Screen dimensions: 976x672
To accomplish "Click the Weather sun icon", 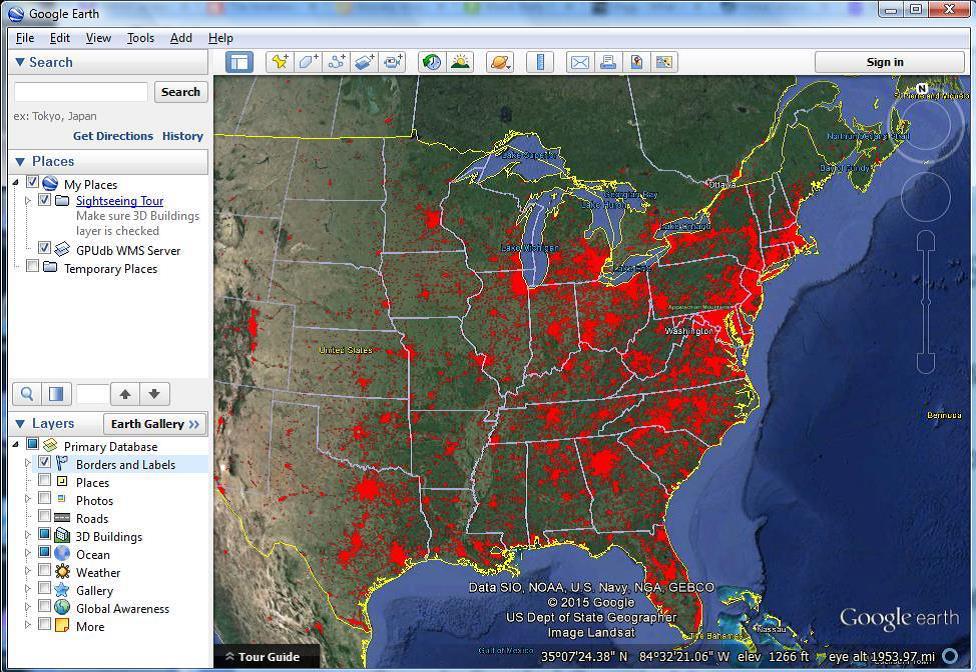I will pyautogui.click(x=62, y=571).
